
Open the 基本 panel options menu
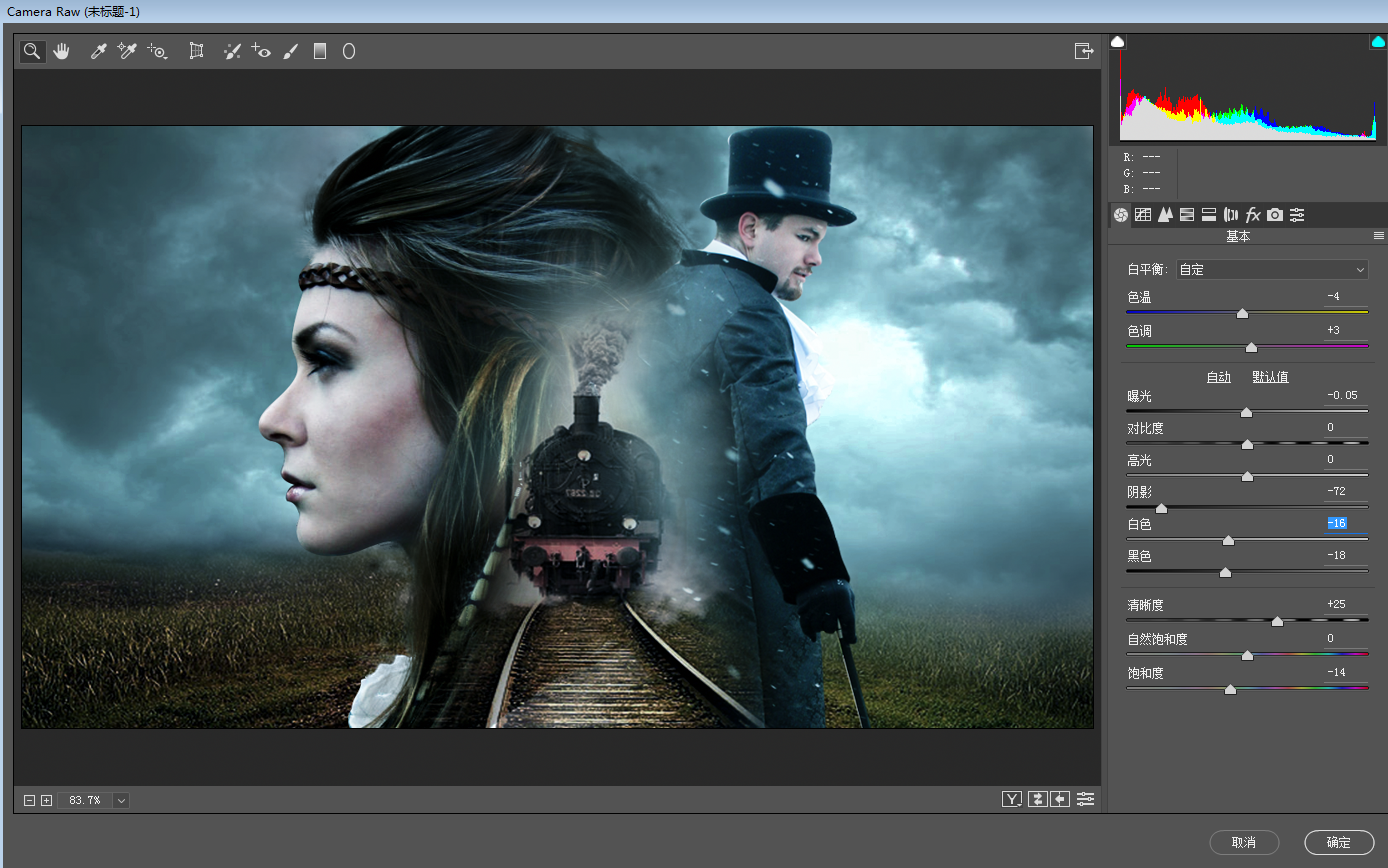coord(1379,236)
